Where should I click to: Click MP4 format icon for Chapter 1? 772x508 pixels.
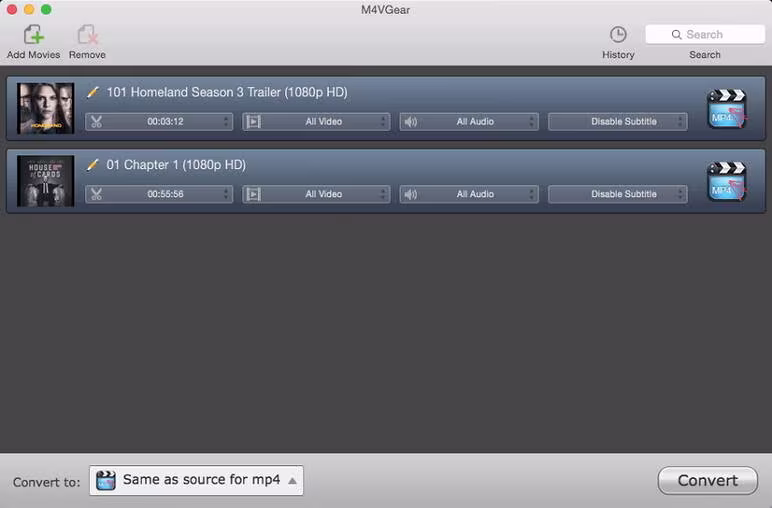coord(727,182)
